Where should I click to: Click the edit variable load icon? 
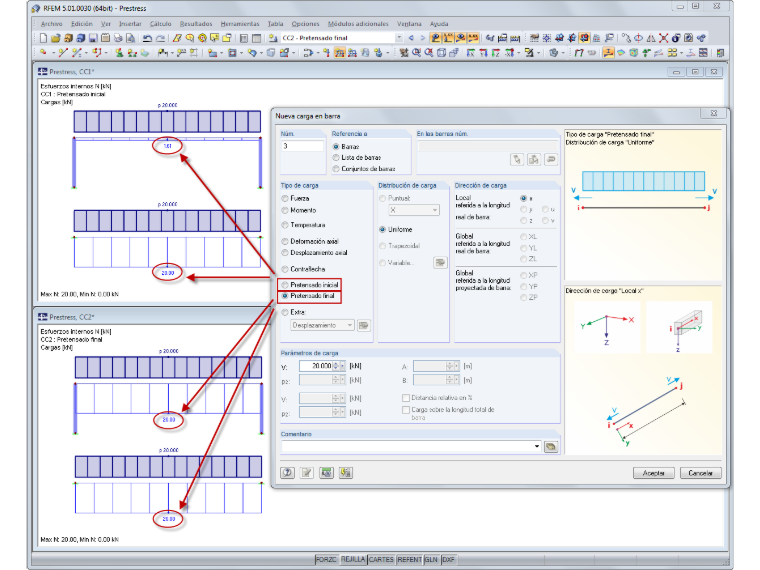440,263
